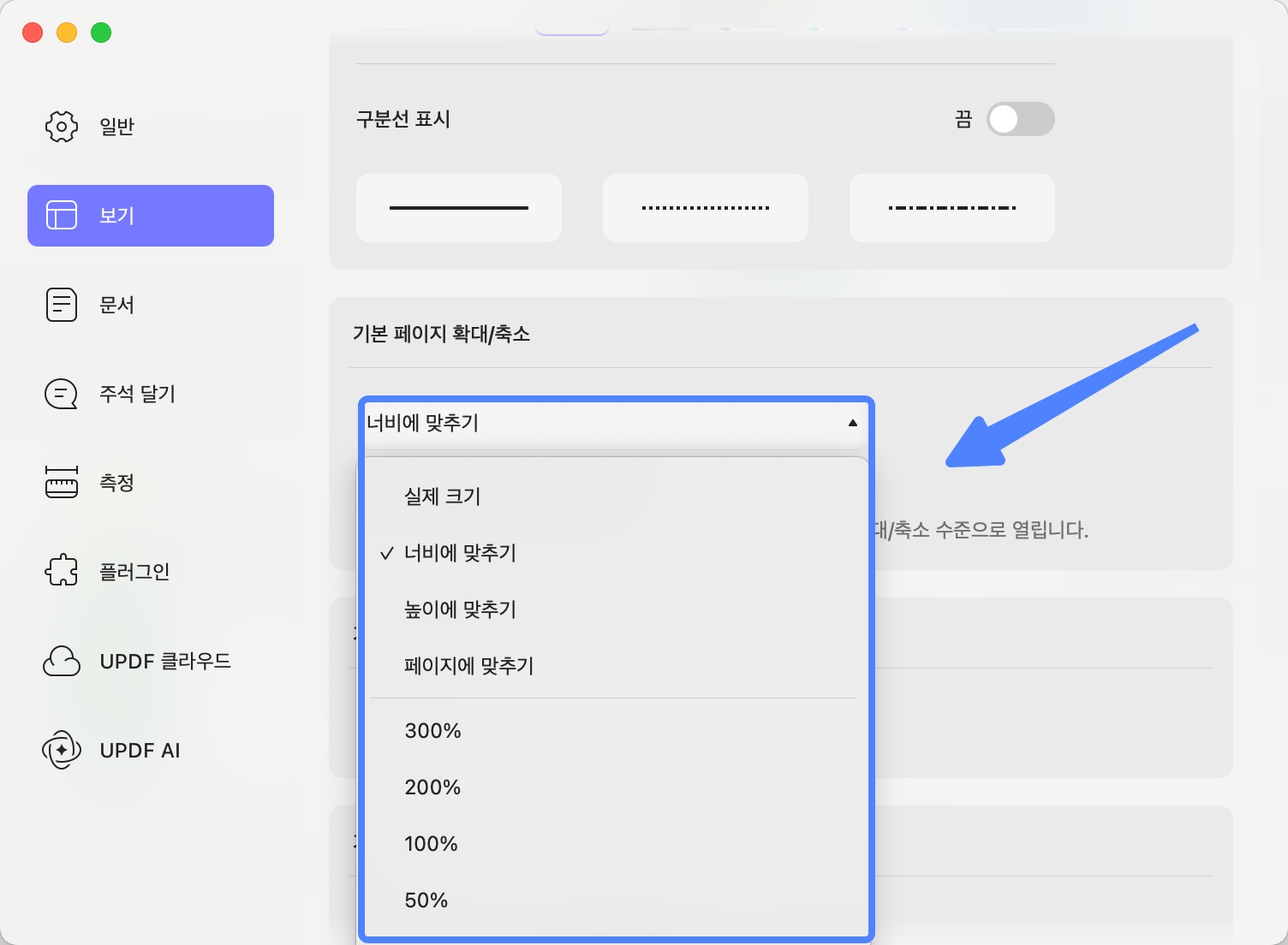Click the 기본 페이지 확대/축소 heading
The image size is (1288, 945).
click(x=441, y=334)
